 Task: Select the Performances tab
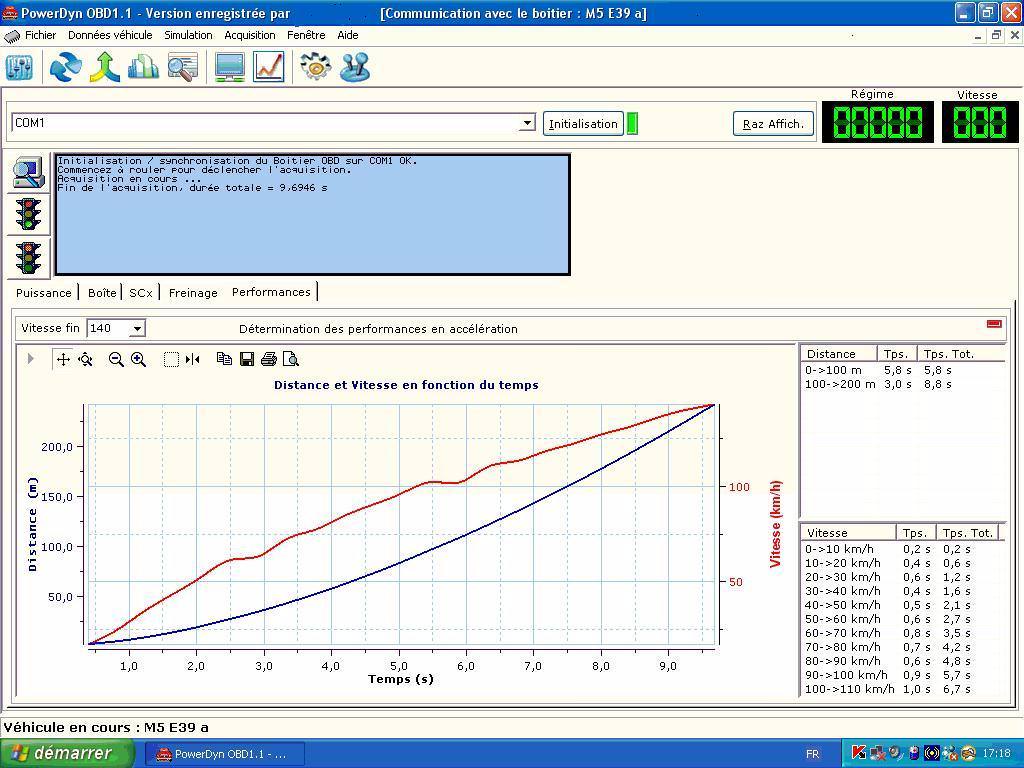pos(272,292)
